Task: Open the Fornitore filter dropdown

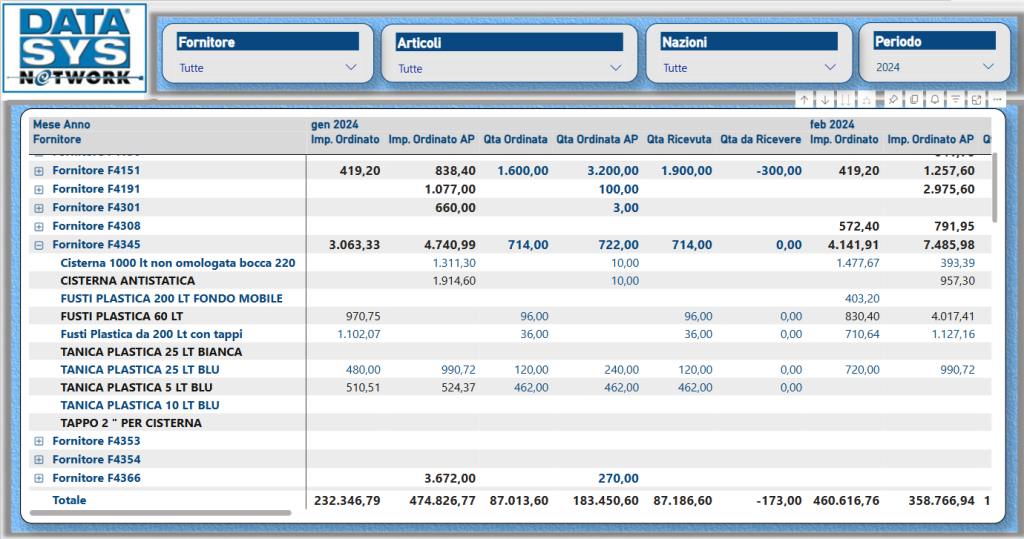Action: (x=350, y=67)
